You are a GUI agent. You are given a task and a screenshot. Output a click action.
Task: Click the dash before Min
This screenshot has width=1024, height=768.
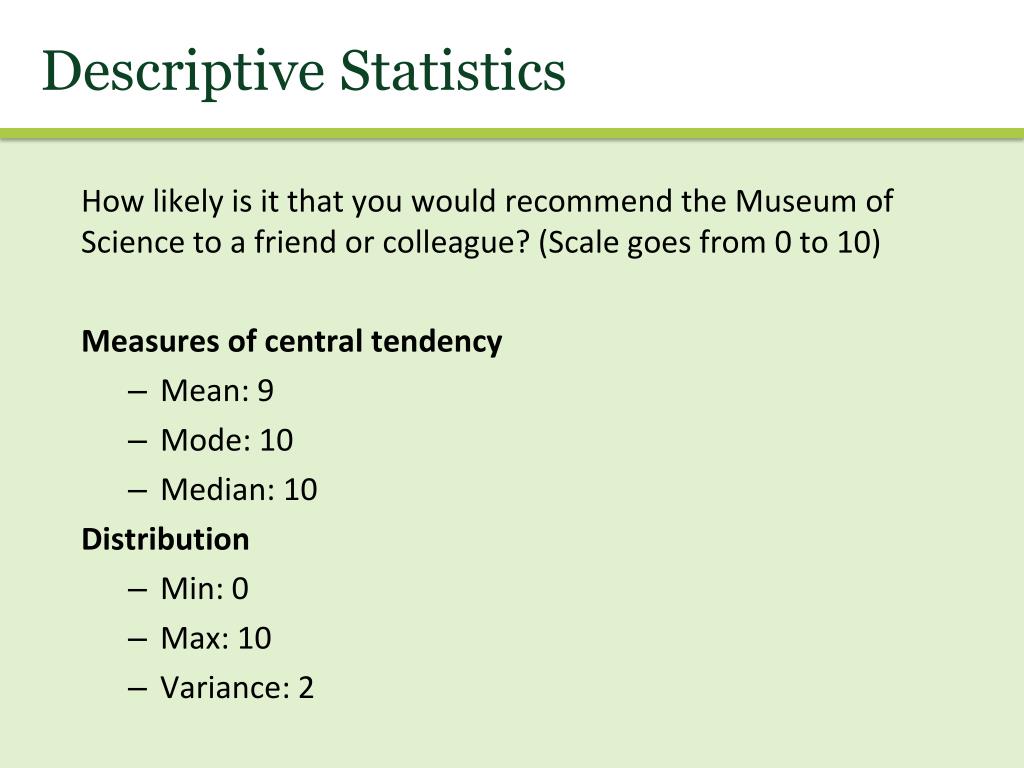click(x=137, y=590)
